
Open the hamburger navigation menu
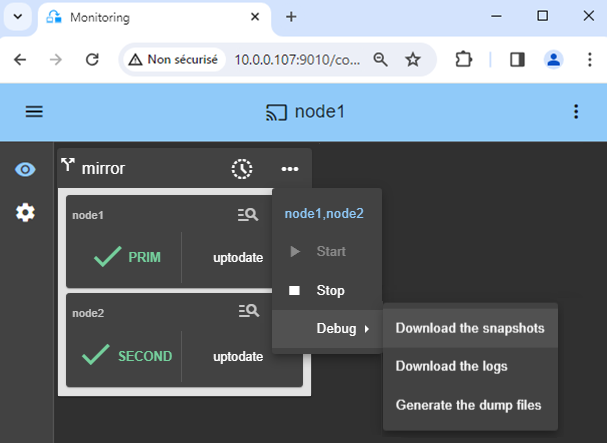point(34,111)
